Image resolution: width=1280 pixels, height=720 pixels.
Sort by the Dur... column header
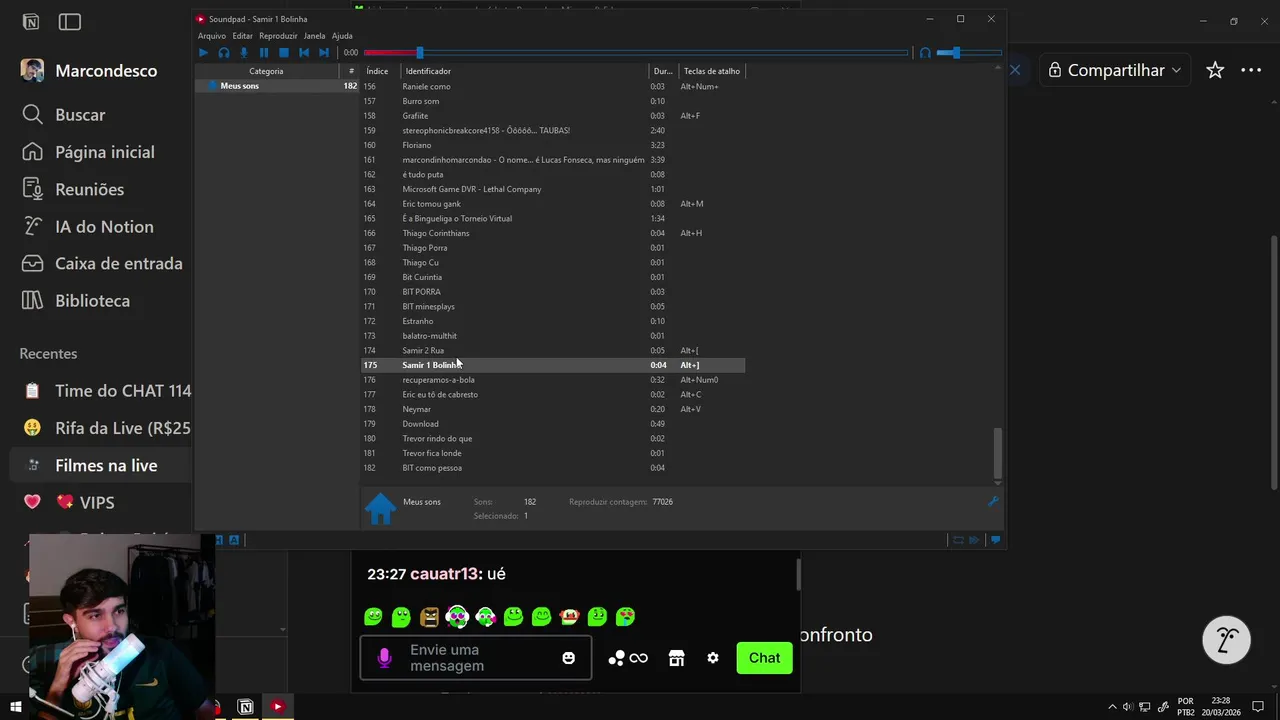click(x=663, y=71)
